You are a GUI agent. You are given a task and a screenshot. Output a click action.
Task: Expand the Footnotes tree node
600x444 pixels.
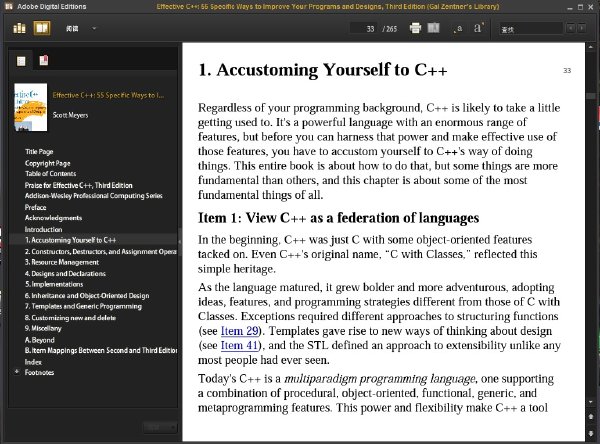pyautogui.click(x=17, y=372)
